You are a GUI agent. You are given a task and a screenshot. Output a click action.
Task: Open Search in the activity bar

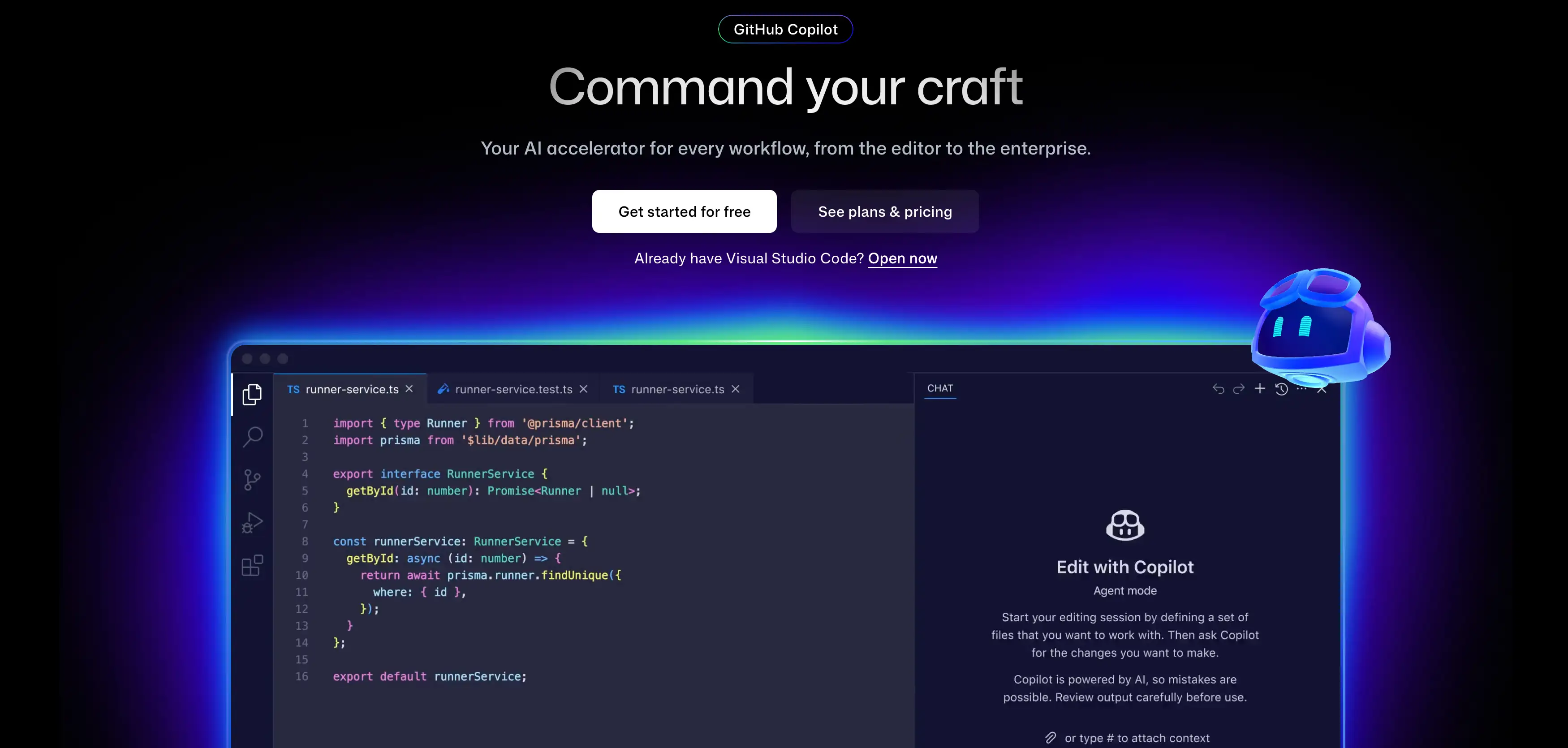(252, 437)
